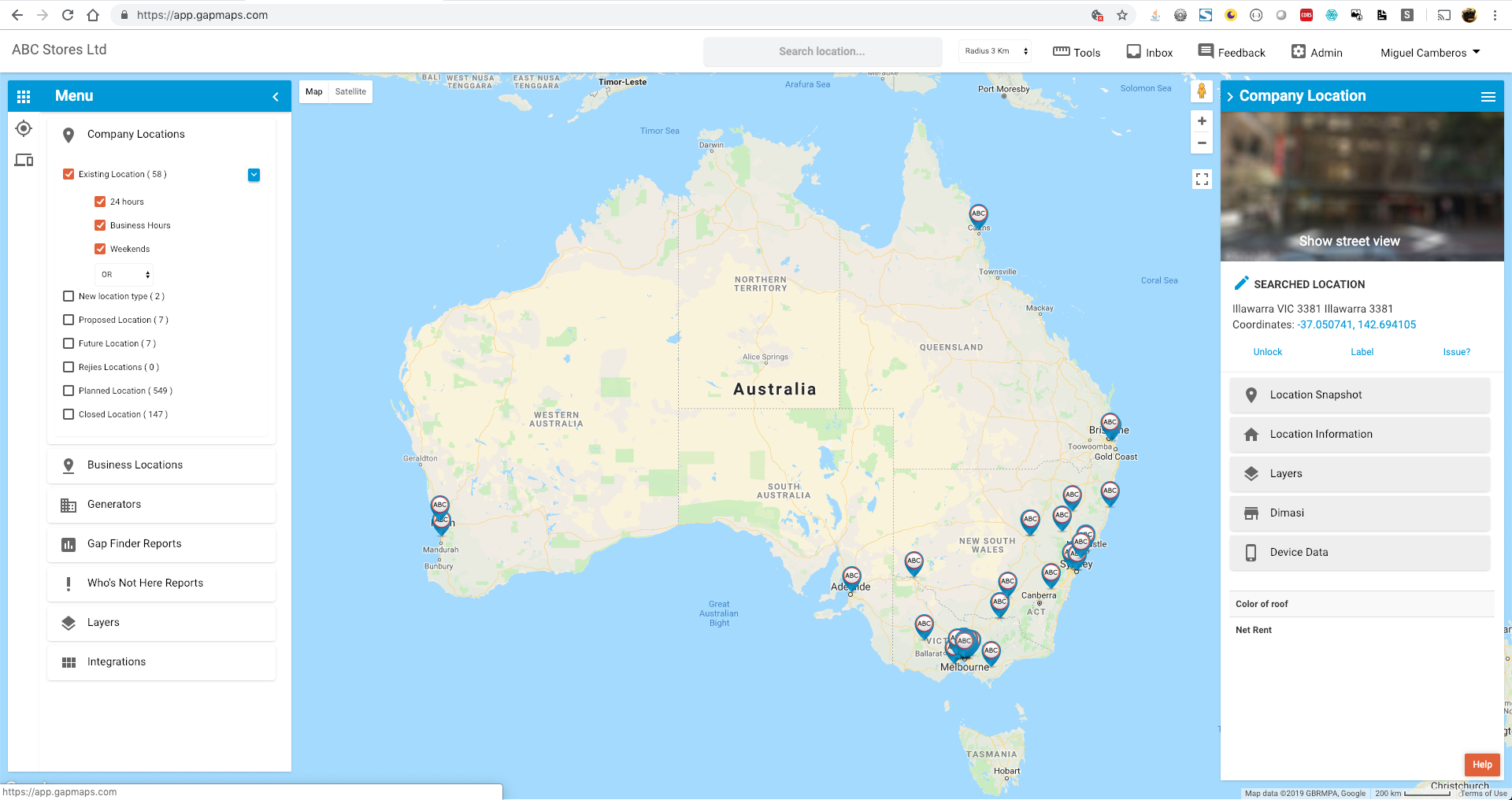Open the devices icon in left rail
This screenshot has height=800, width=1512.
[x=24, y=160]
